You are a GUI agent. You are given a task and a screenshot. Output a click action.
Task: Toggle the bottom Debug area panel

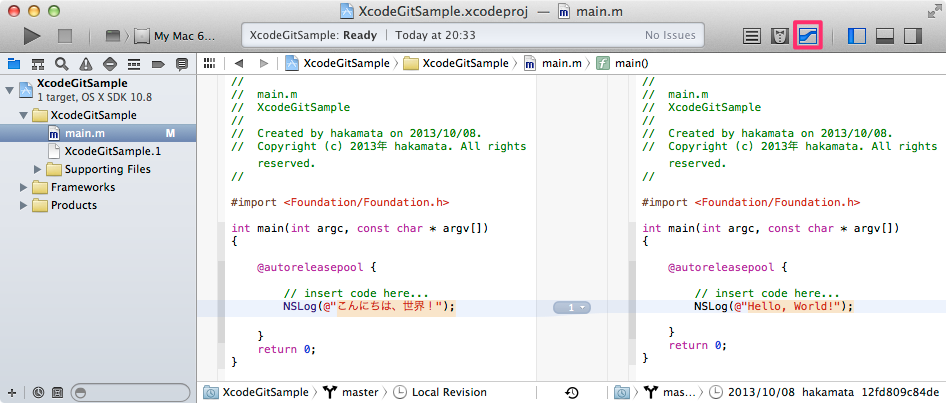(884, 36)
